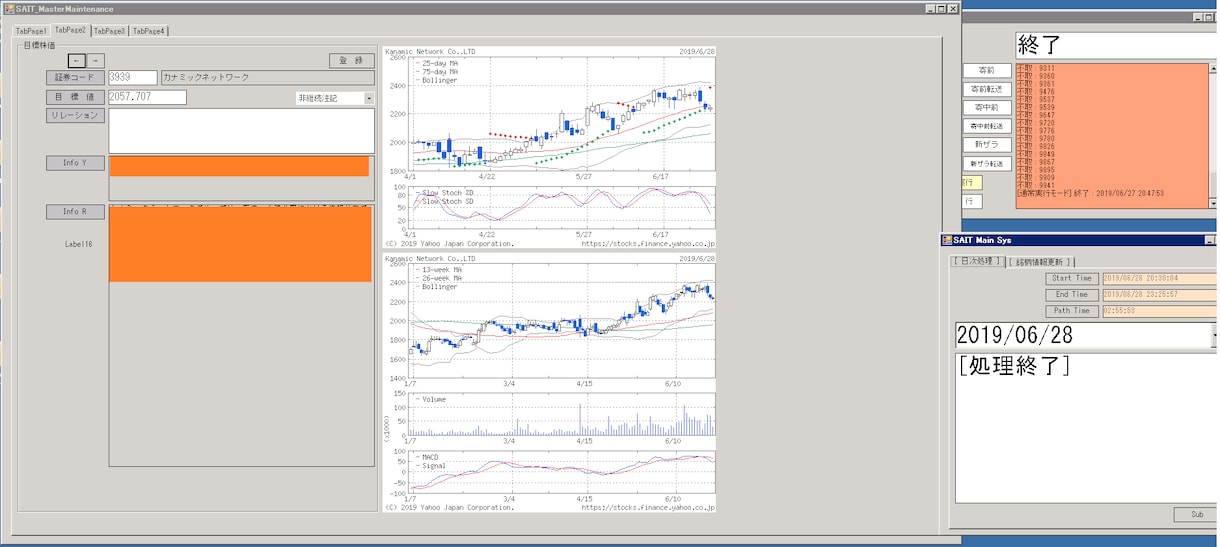Image resolution: width=1220 pixels, height=547 pixels.
Task: Click the Start Time button
Action: coord(1072,278)
